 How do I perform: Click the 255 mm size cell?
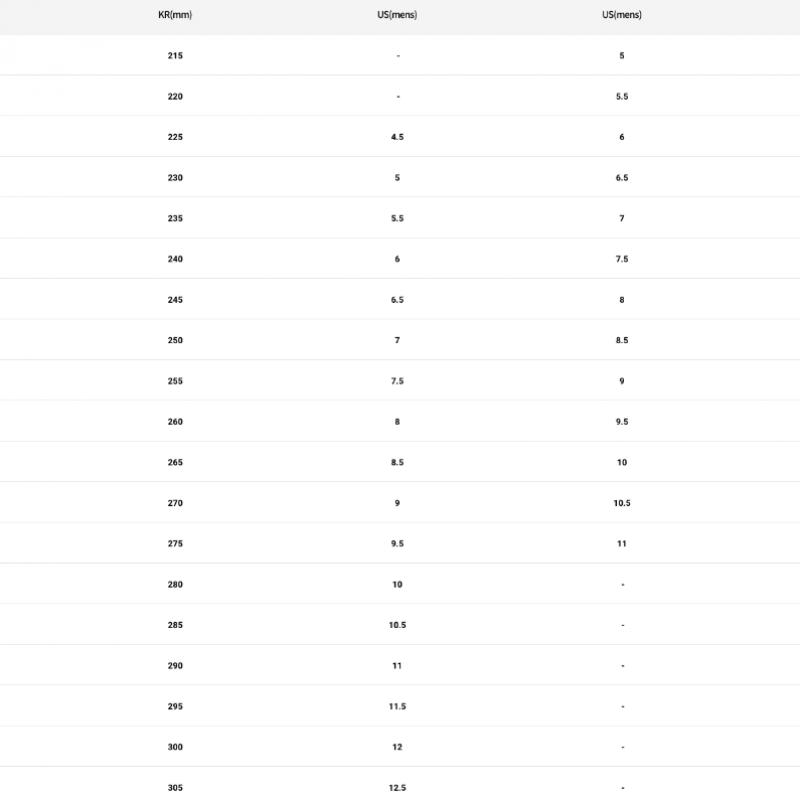click(175, 381)
